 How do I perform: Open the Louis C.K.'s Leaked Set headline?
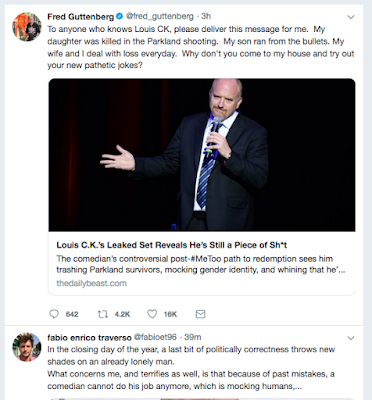(172, 245)
